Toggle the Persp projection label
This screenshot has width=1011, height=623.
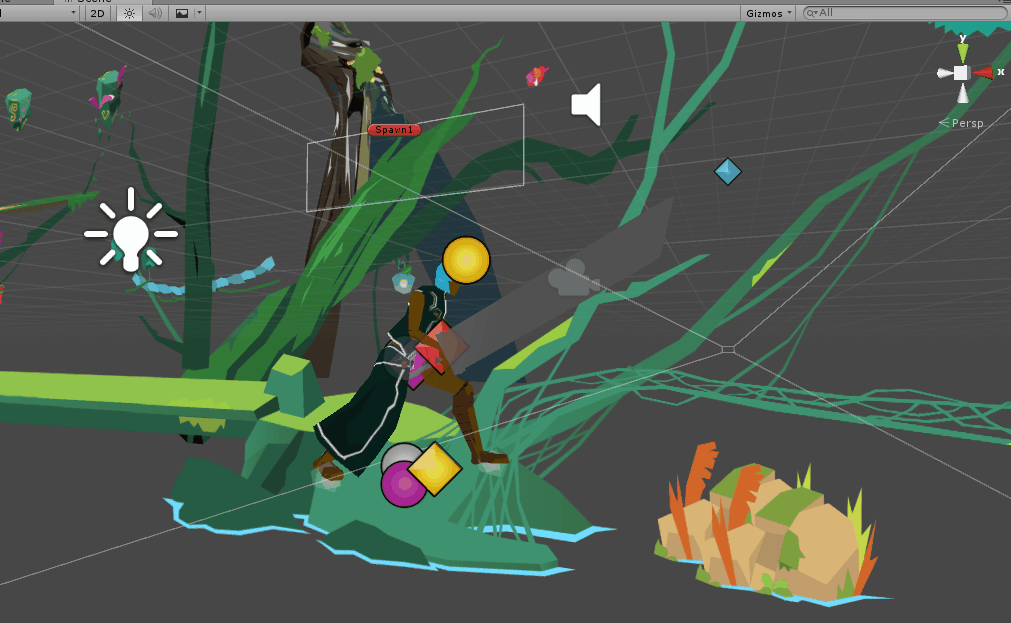pos(961,123)
